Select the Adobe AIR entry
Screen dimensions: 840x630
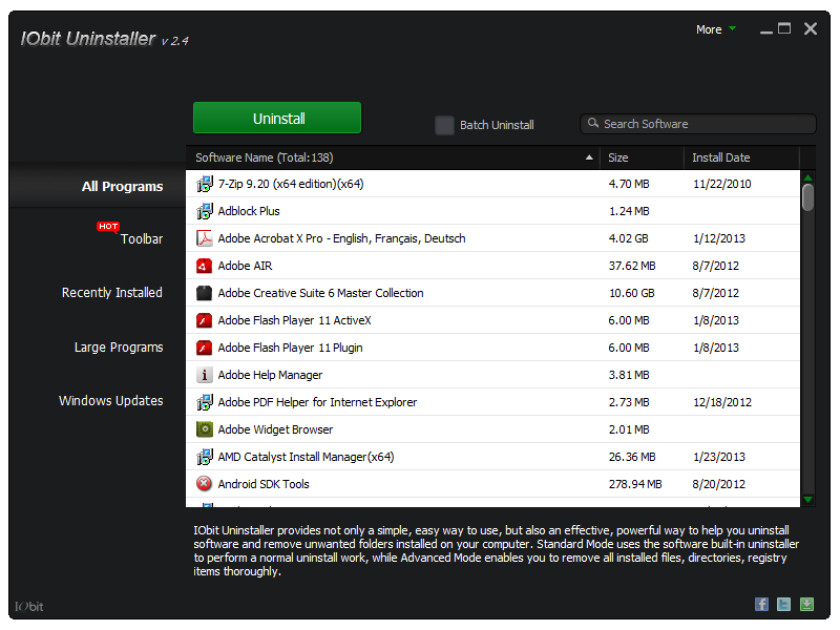pyautogui.click(x=493, y=266)
